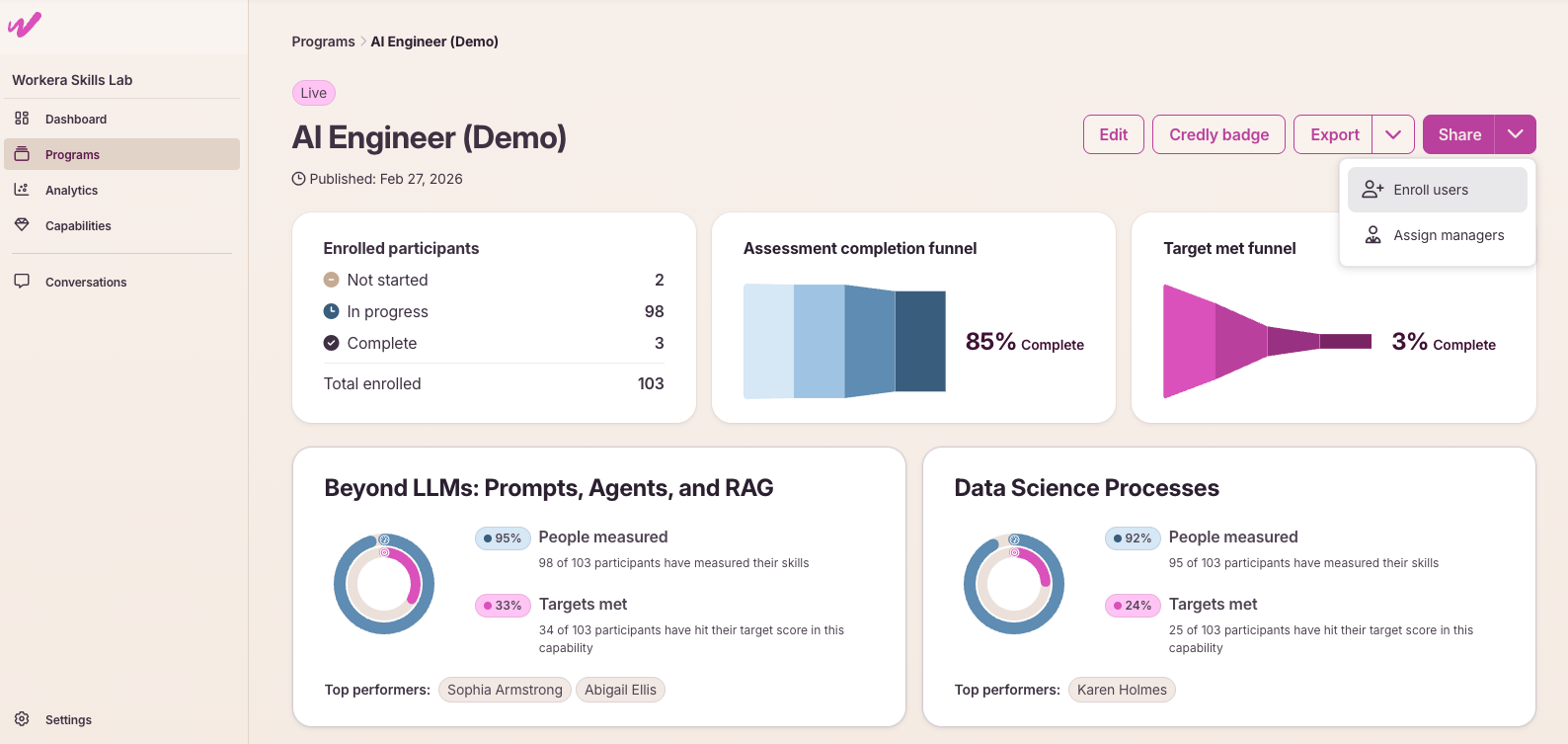This screenshot has width=1568, height=744.
Task: Open the Conversations chat icon
Action: tap(22, 282)
